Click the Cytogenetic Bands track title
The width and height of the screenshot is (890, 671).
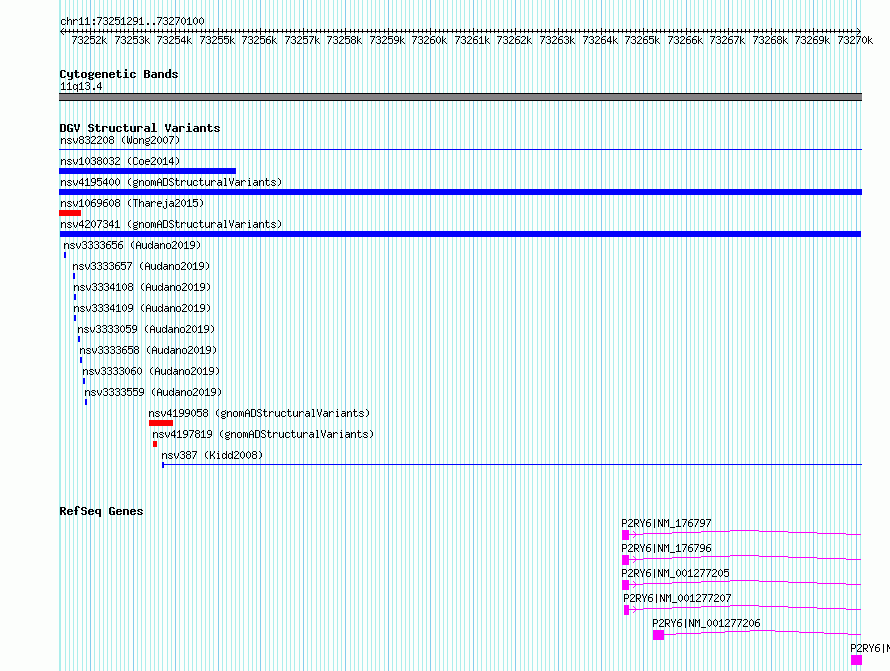tap(119, 74)
